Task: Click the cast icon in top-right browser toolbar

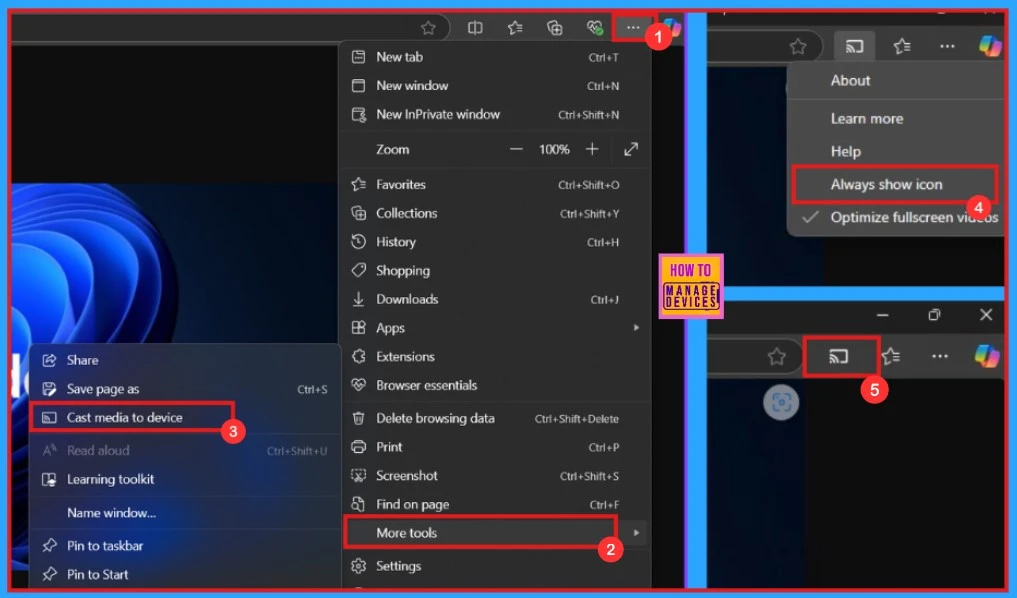Action: (854, 46)
